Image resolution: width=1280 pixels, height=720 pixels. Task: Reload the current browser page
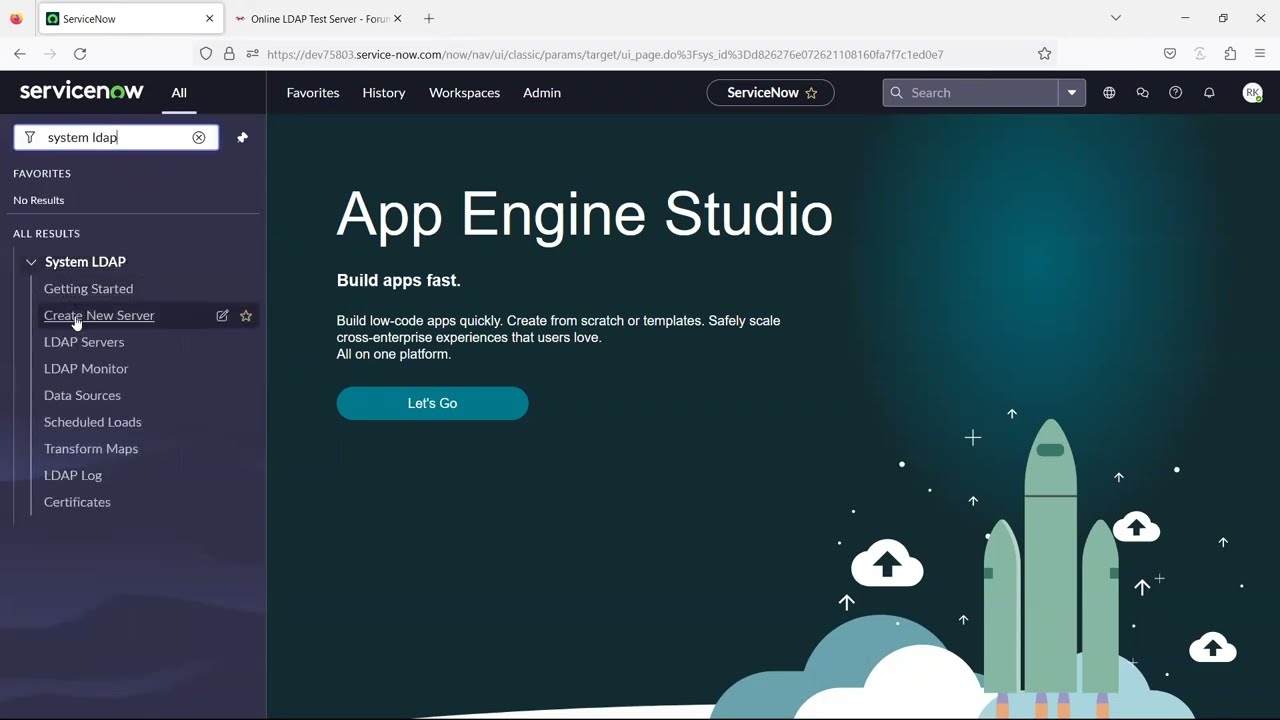[x=80, y=54]
